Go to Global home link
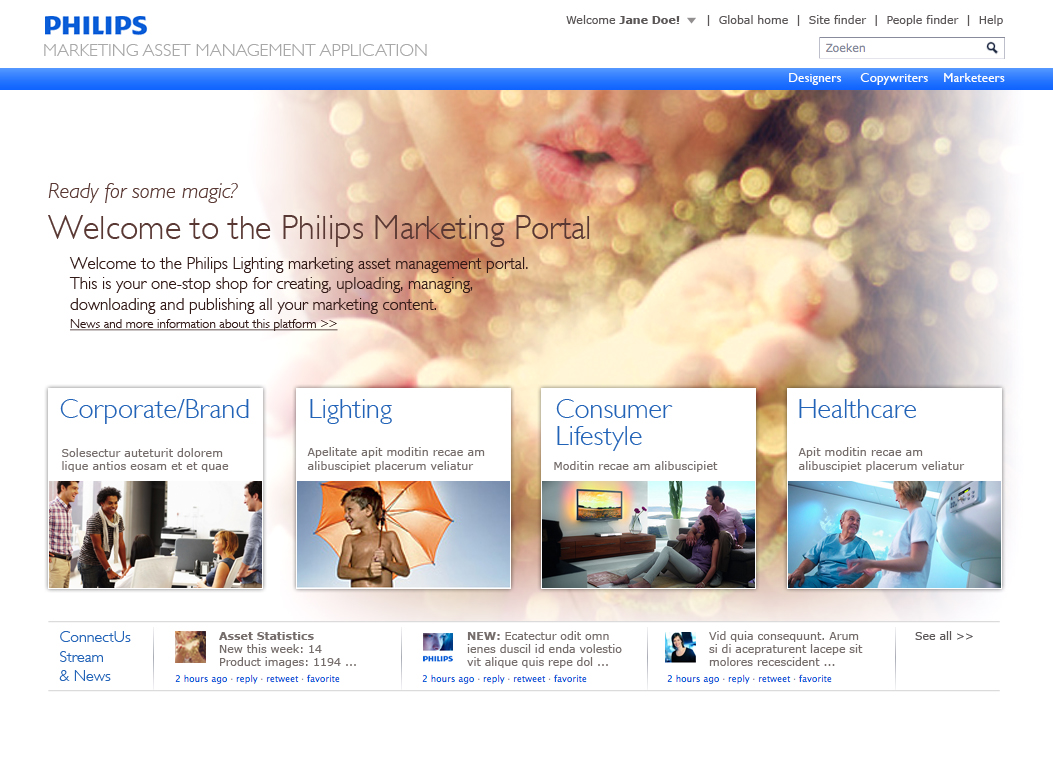The height and width of the screenshot is (757, 1053). click(x=753, y=20)
